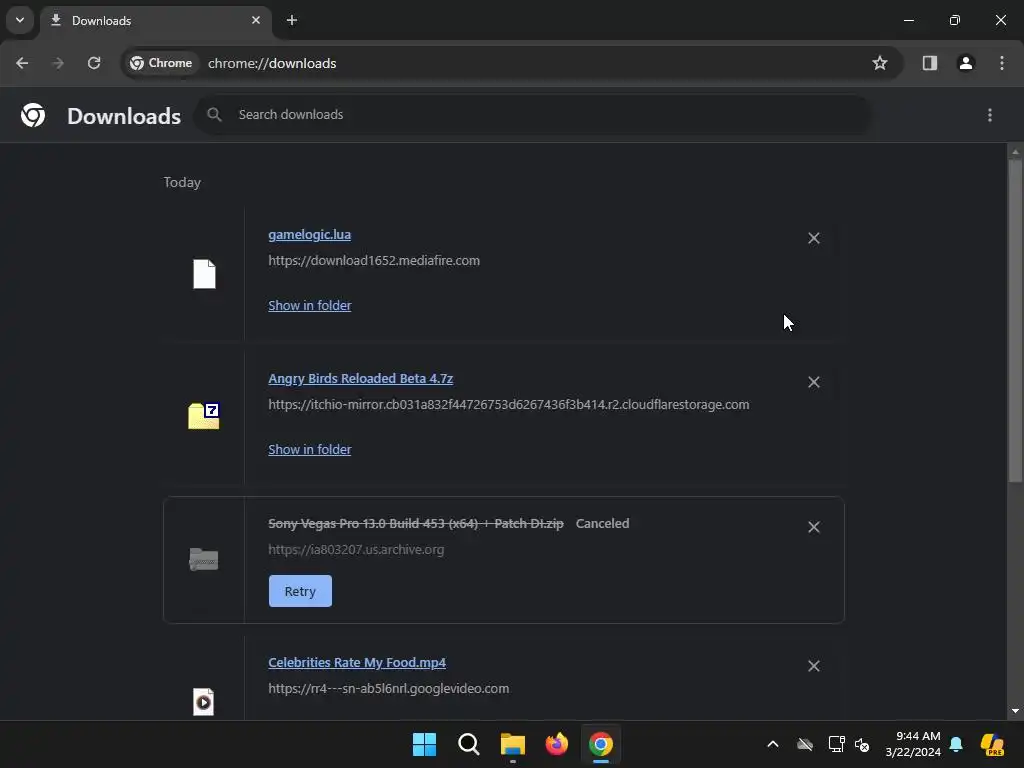Open the notification bell icon

tap(957, 744)
